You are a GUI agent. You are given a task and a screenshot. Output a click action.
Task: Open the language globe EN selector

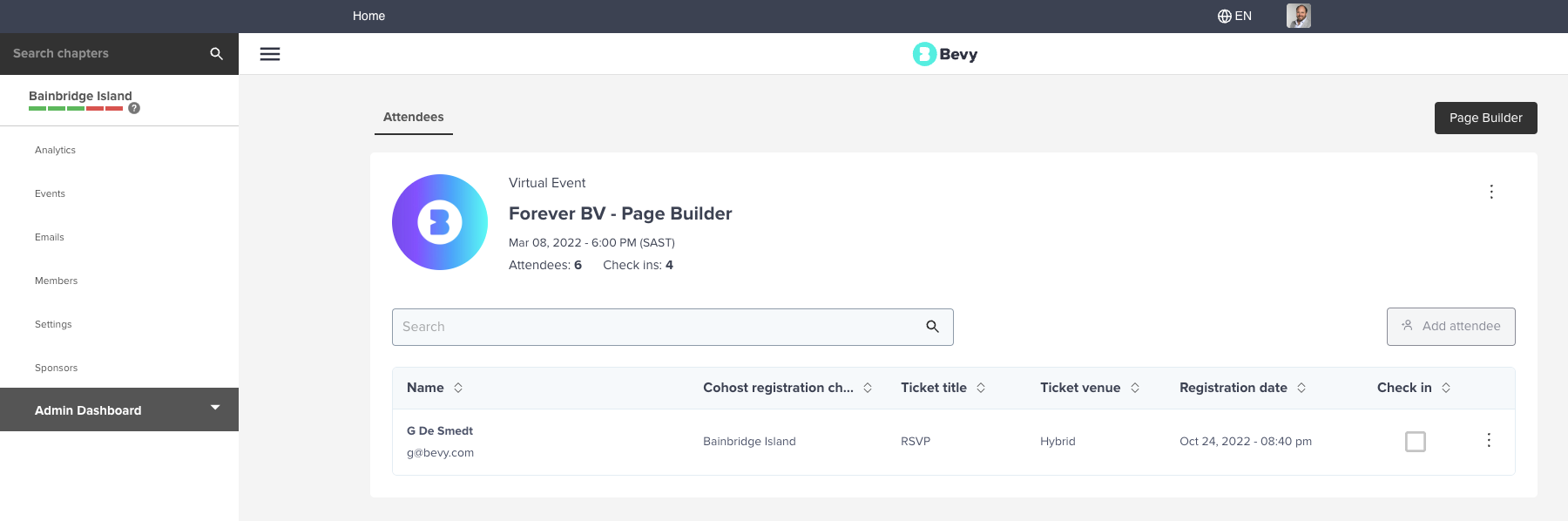tap(1234, 16)
